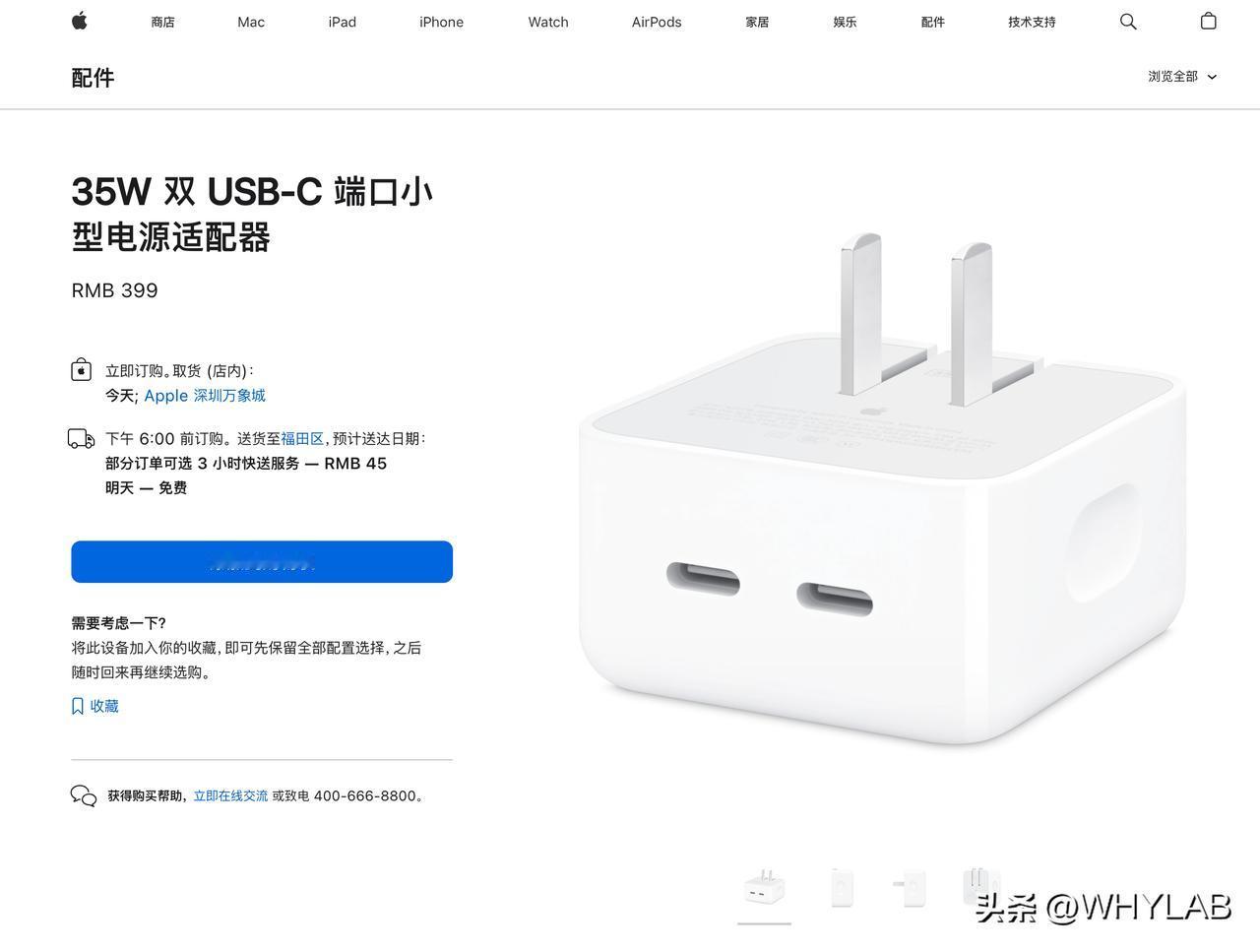Click the bookmark 收藏 icon
The height and width of the screenshot is (952, 1260).
point(78,706)
